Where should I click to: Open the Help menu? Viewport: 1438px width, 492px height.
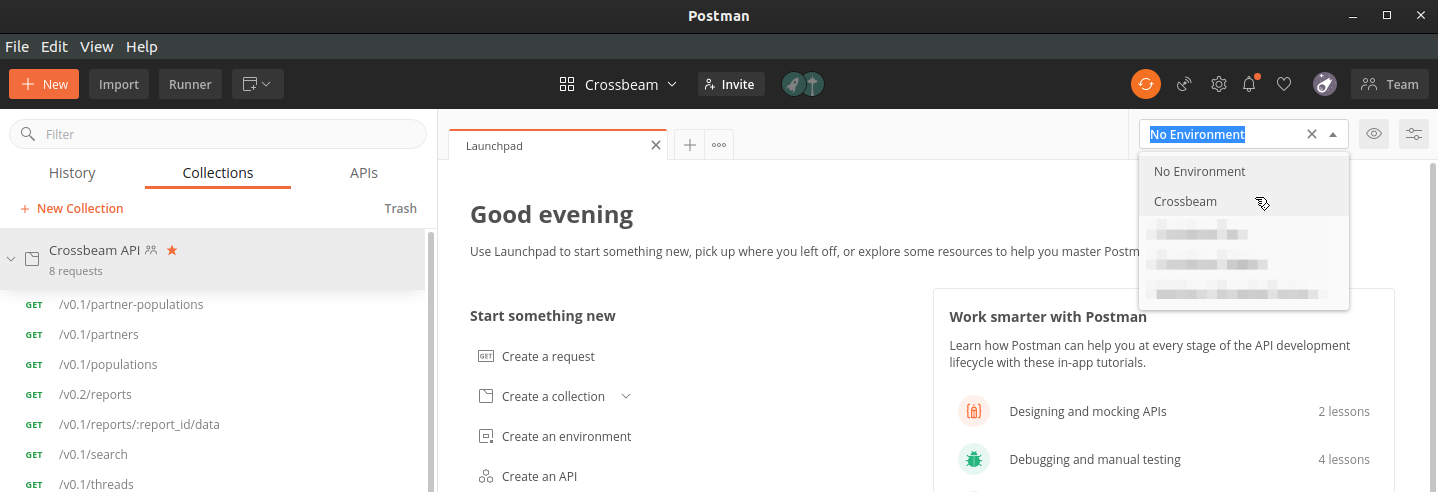[x=142, y=46]
